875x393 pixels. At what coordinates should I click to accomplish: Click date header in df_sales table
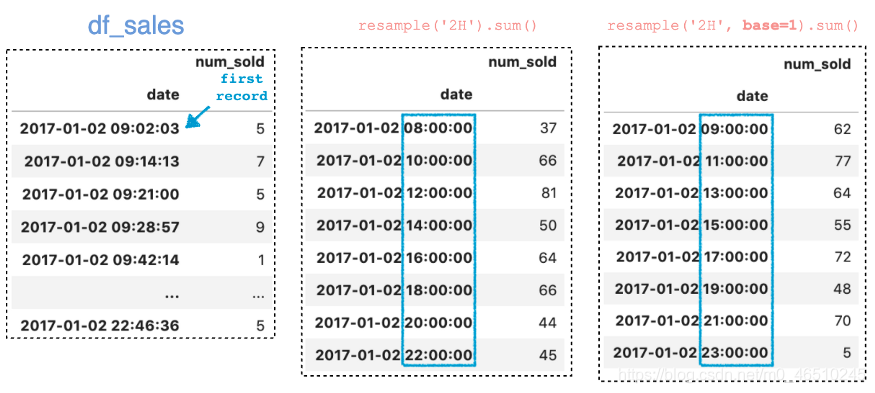point(164,94)
